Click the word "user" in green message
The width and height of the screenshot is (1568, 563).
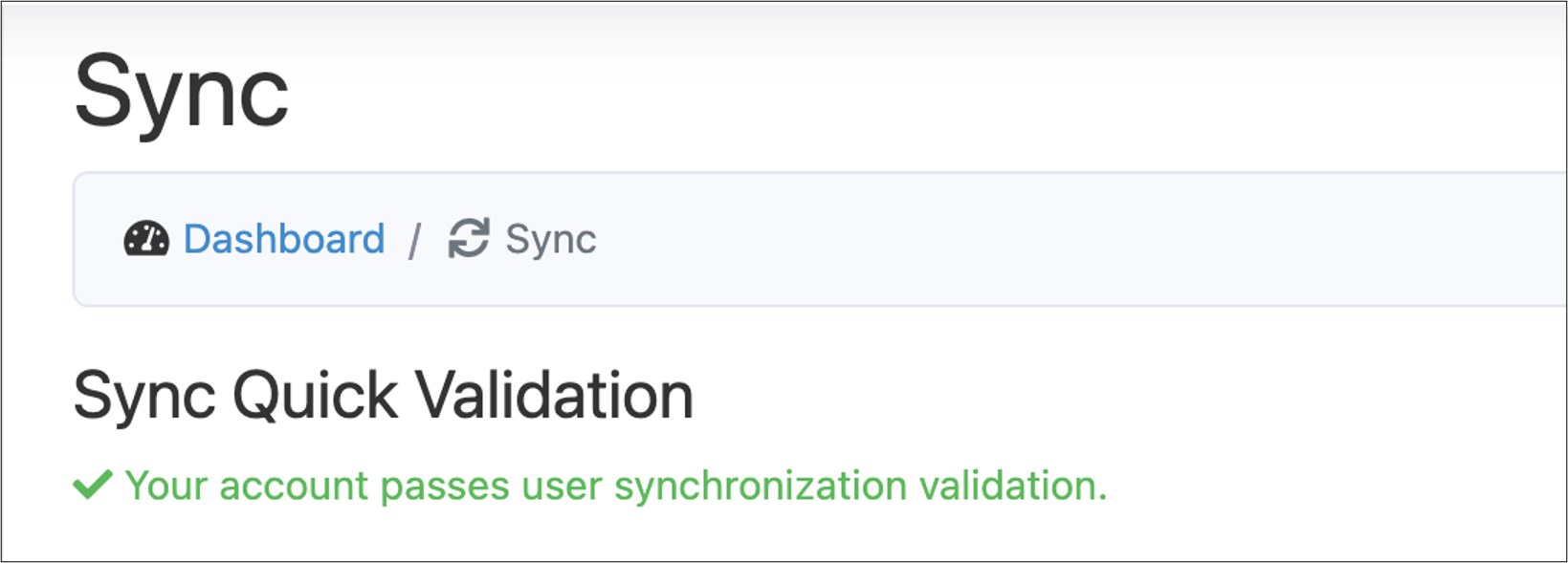coord(562,487)
